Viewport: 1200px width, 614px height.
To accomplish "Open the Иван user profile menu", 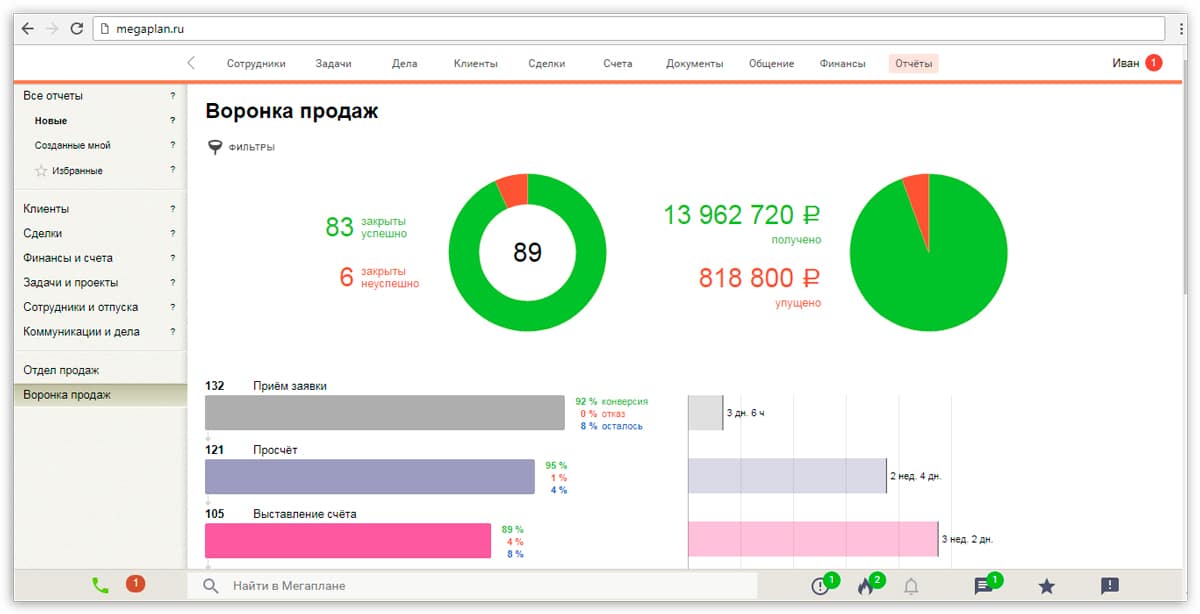I will (1125, 63).
